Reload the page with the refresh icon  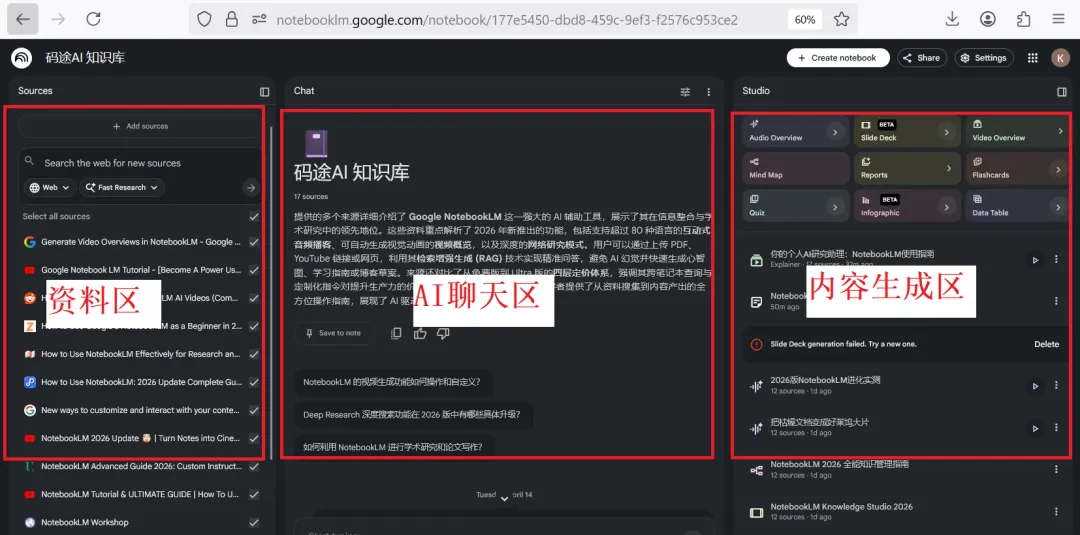(x=94, y=19)
